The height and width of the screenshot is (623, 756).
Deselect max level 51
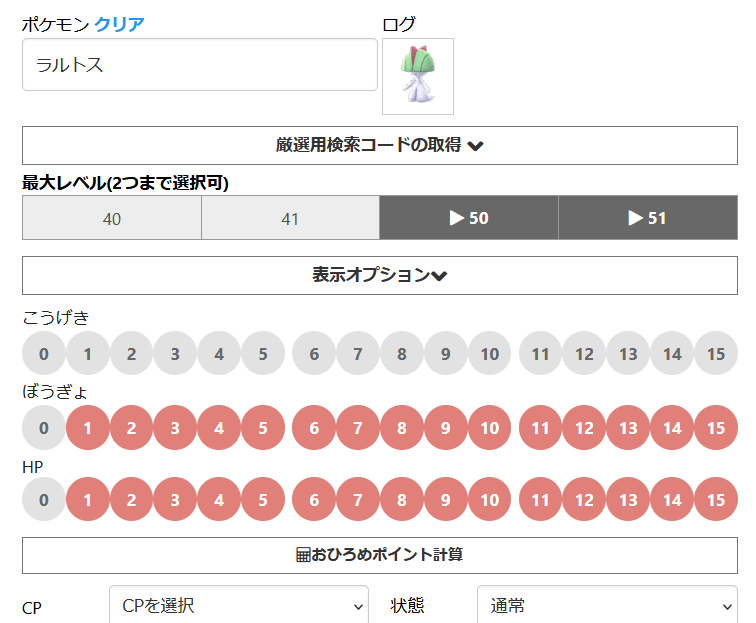[648, 218]
